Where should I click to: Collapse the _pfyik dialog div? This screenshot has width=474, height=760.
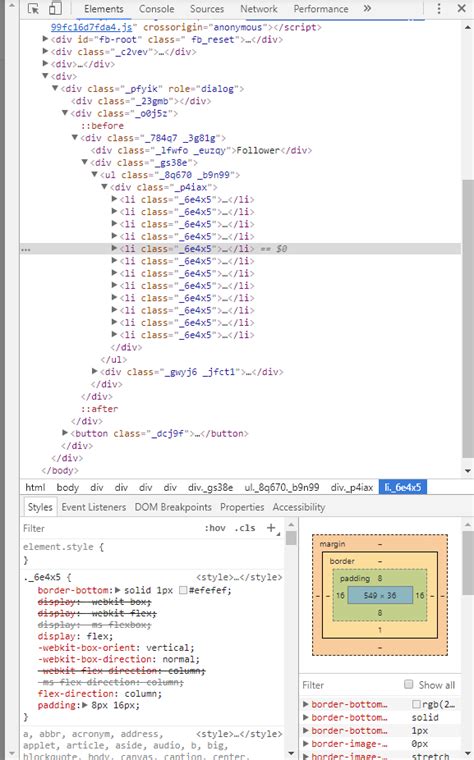[55, 88]
